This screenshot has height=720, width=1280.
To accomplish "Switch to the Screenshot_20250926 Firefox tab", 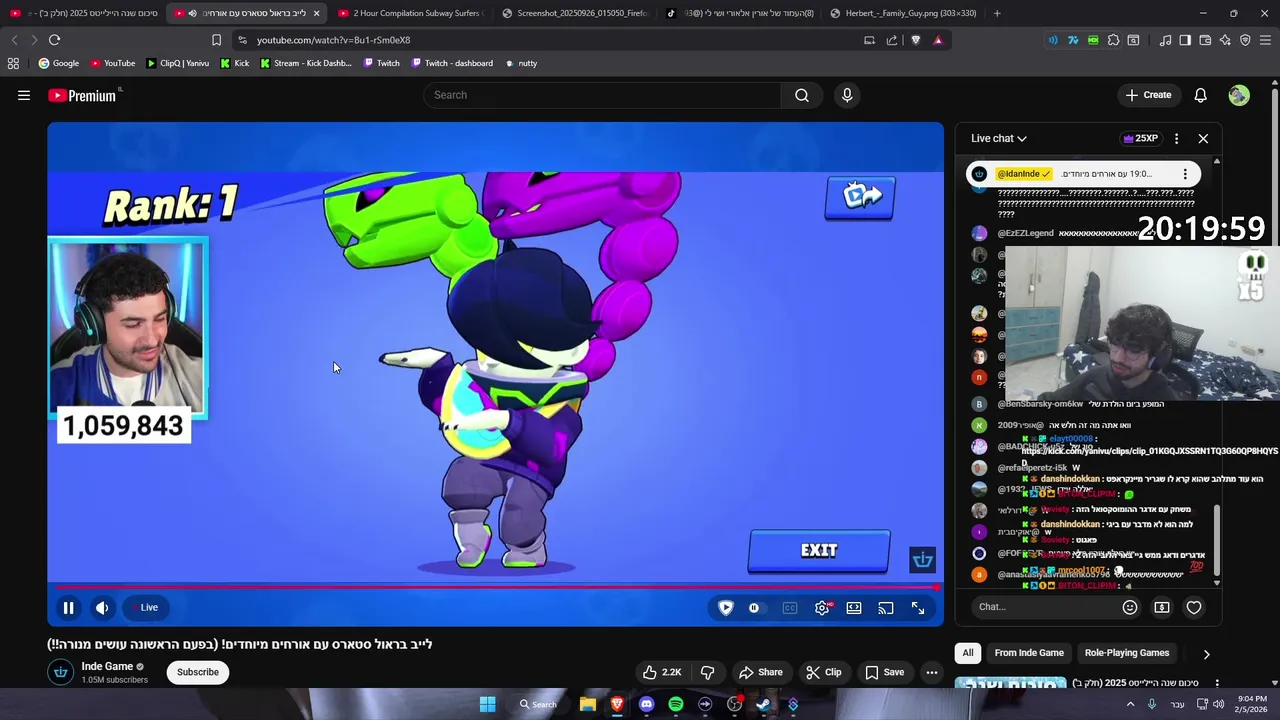I will [574, 13].
